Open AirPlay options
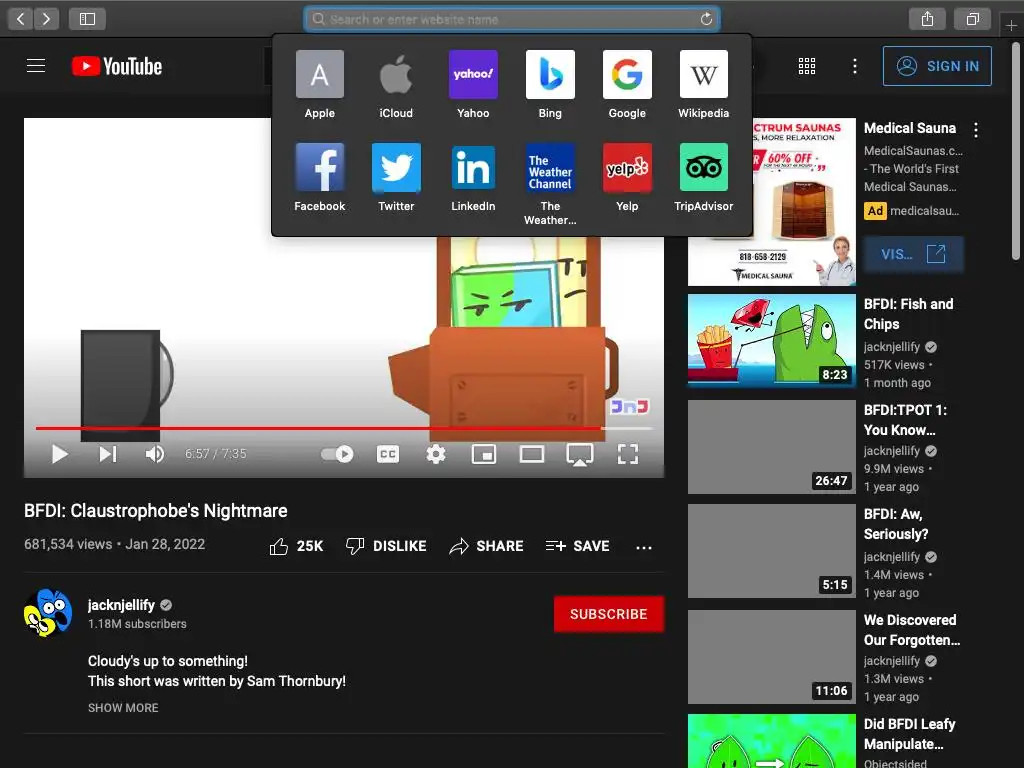This screenshot has width=1024, height=768. [x=580, y=455]
